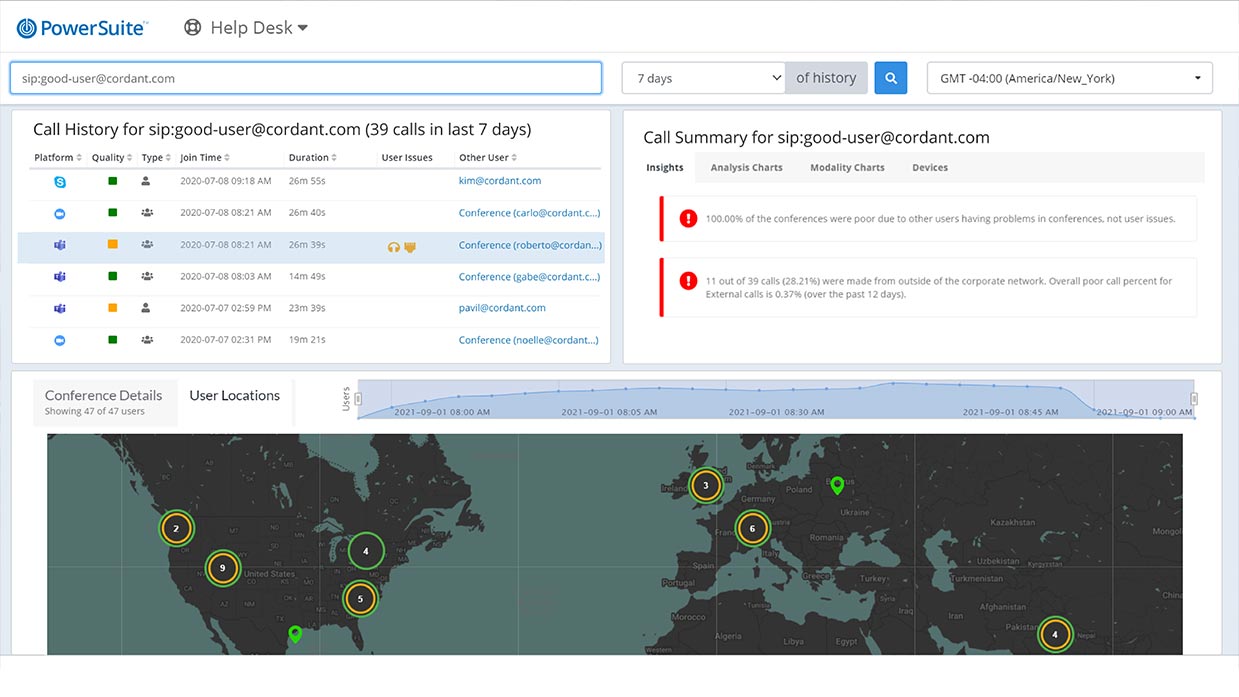Click the Teams icon on the 08:03 AM call
Viewport: 1239px width, 697px height.
coord(60,277)
